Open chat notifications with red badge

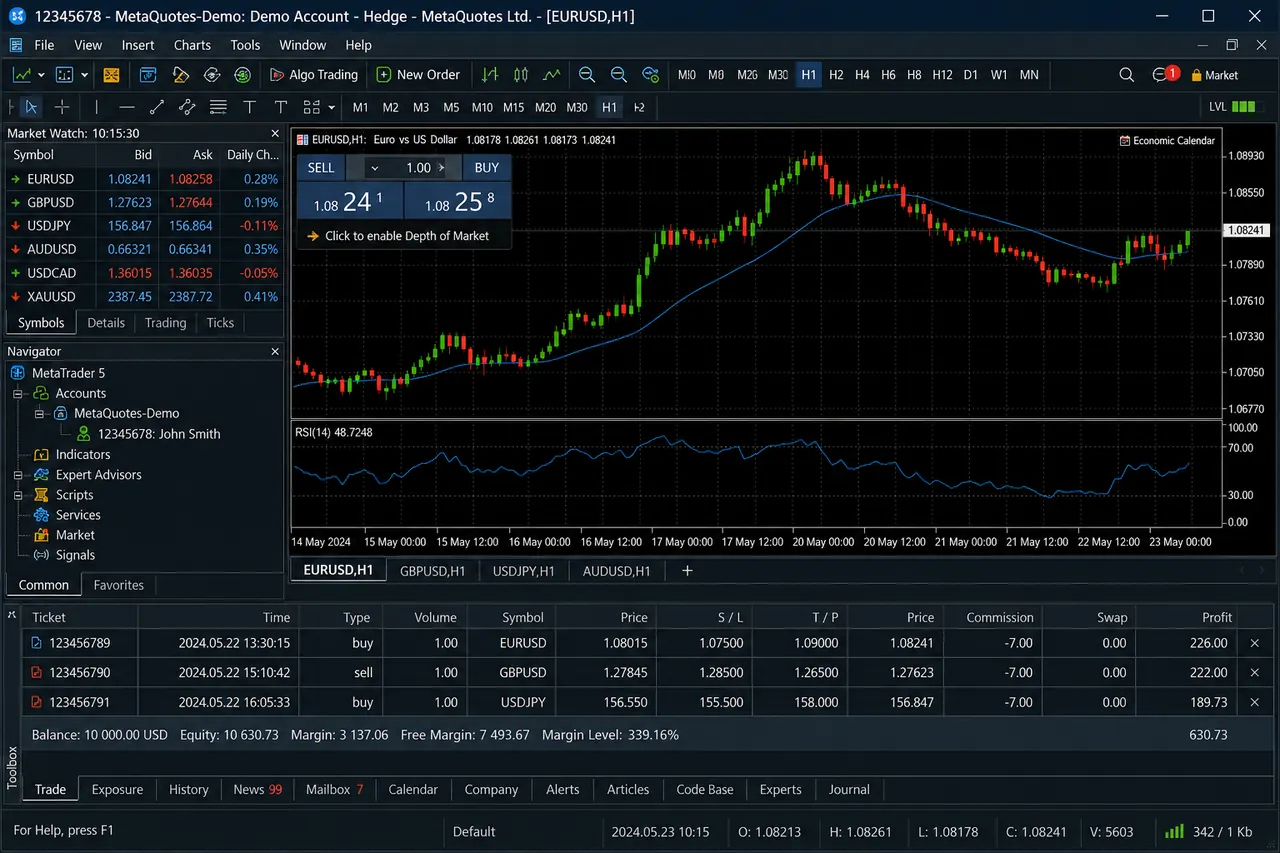coord(1165,75)
